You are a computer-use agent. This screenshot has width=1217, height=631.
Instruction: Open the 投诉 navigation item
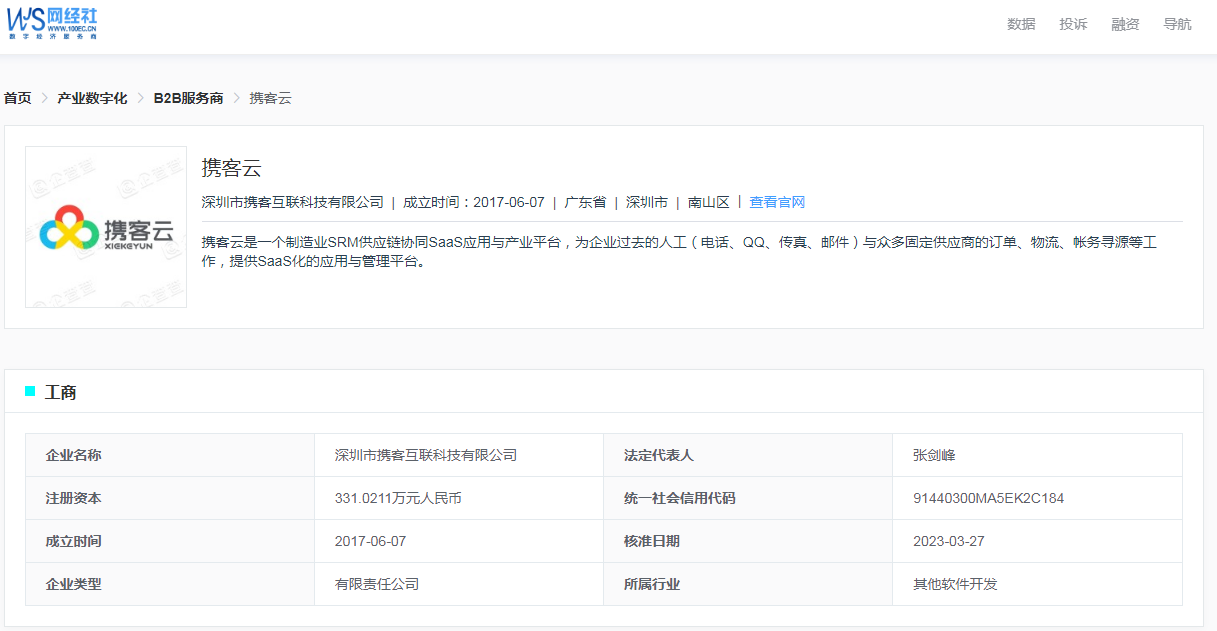[x=1073, y=24]
